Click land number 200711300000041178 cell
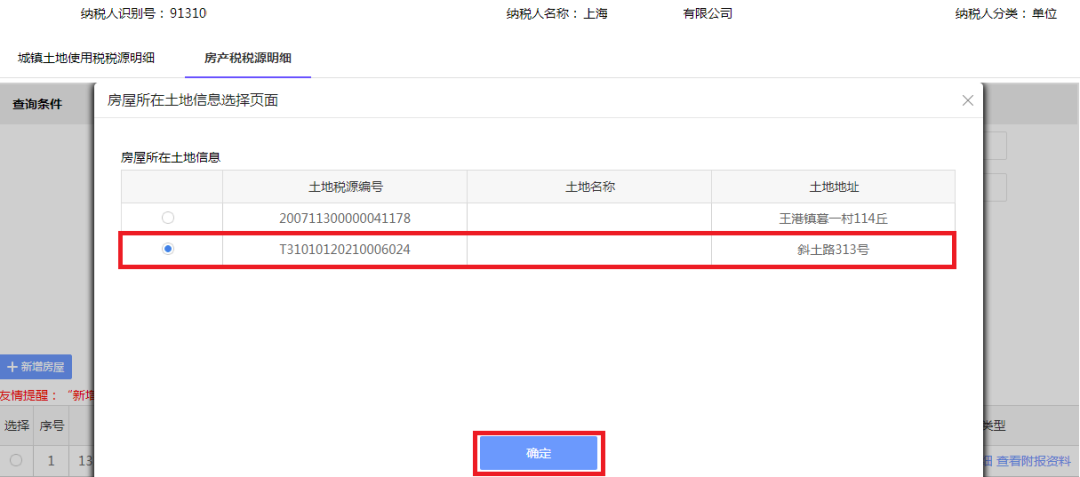 pos(345,218)
